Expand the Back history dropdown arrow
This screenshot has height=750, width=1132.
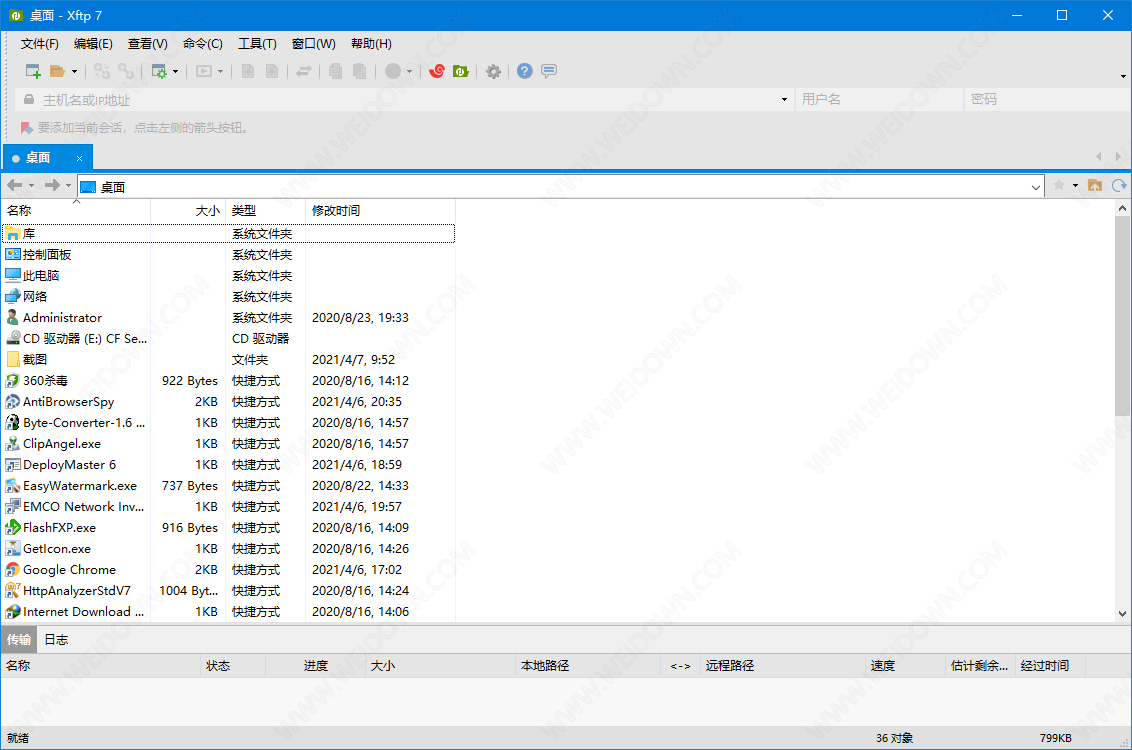click(x=31, y=186)
